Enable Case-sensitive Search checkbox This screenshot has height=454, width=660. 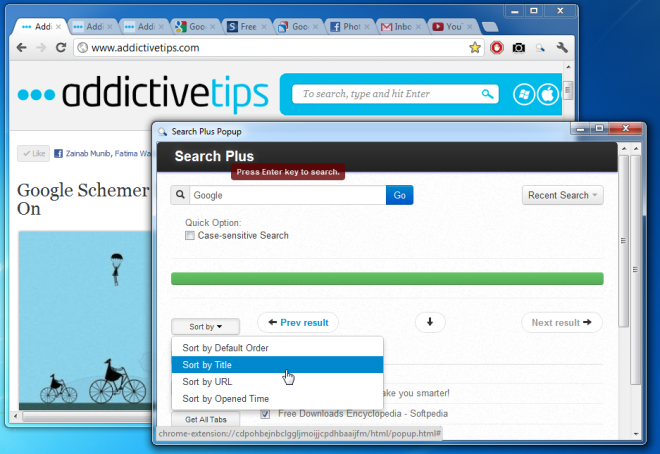(190, 235)
